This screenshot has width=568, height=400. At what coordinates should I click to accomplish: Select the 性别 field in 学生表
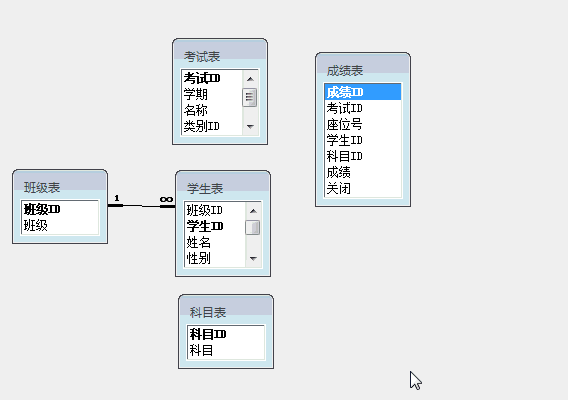pos(215,258)
